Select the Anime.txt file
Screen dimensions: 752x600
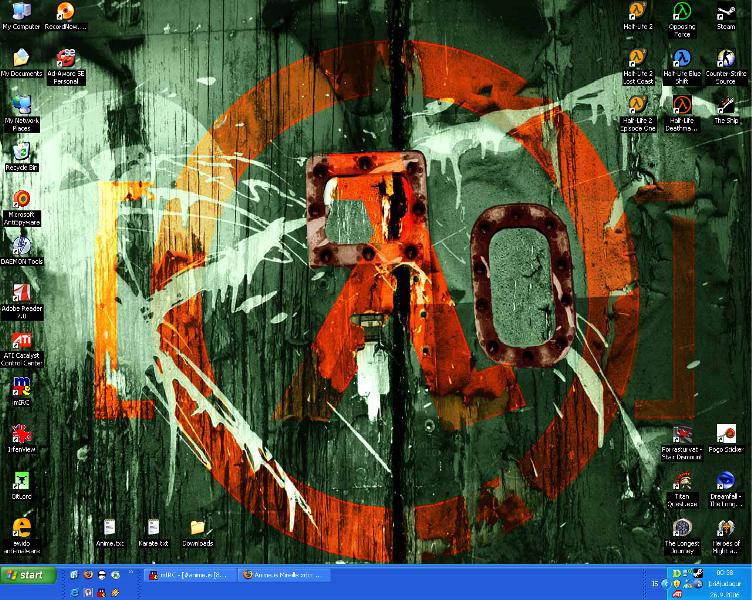(110, 533)
